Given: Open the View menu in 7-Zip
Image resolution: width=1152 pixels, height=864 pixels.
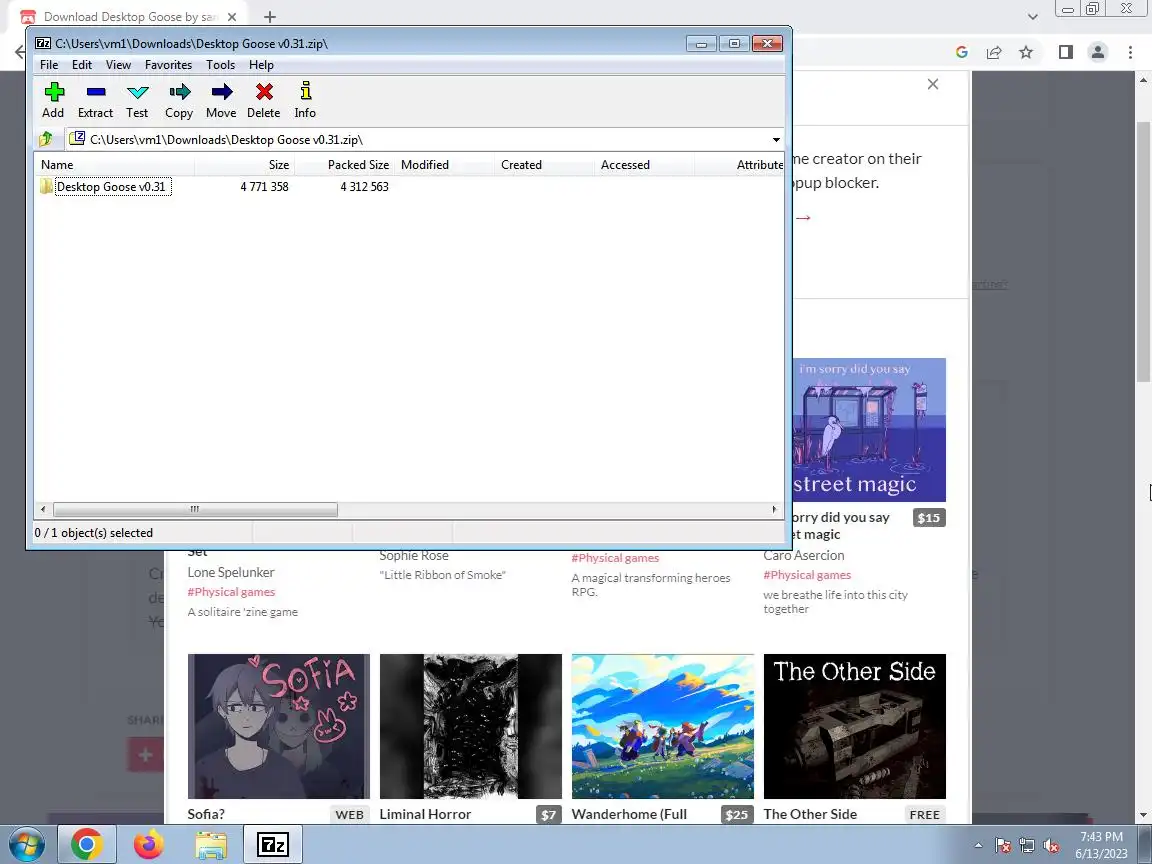Looking at the screenshot, I should click(118, 65).
